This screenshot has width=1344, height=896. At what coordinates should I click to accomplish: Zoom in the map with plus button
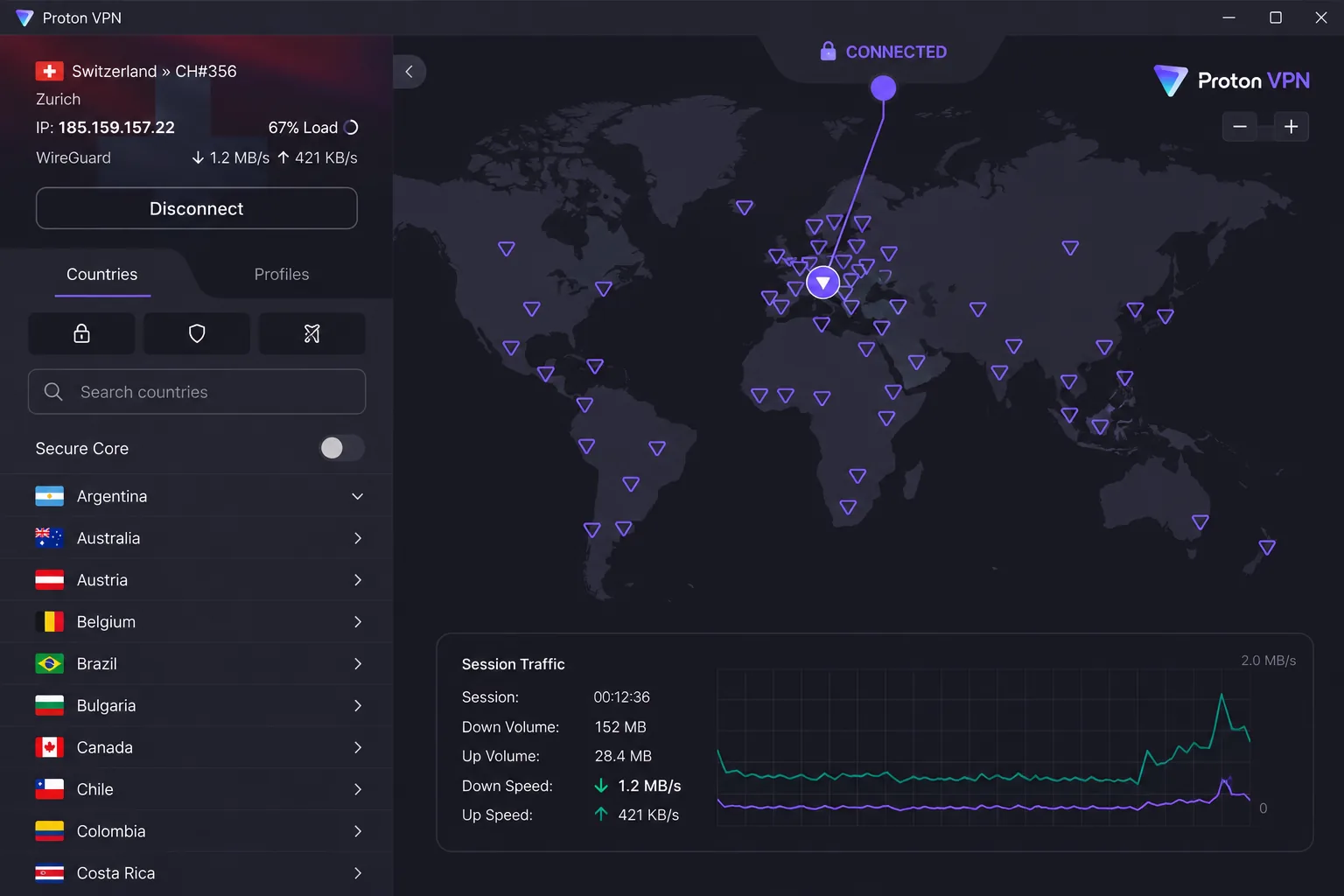(x=1291, y=127)
